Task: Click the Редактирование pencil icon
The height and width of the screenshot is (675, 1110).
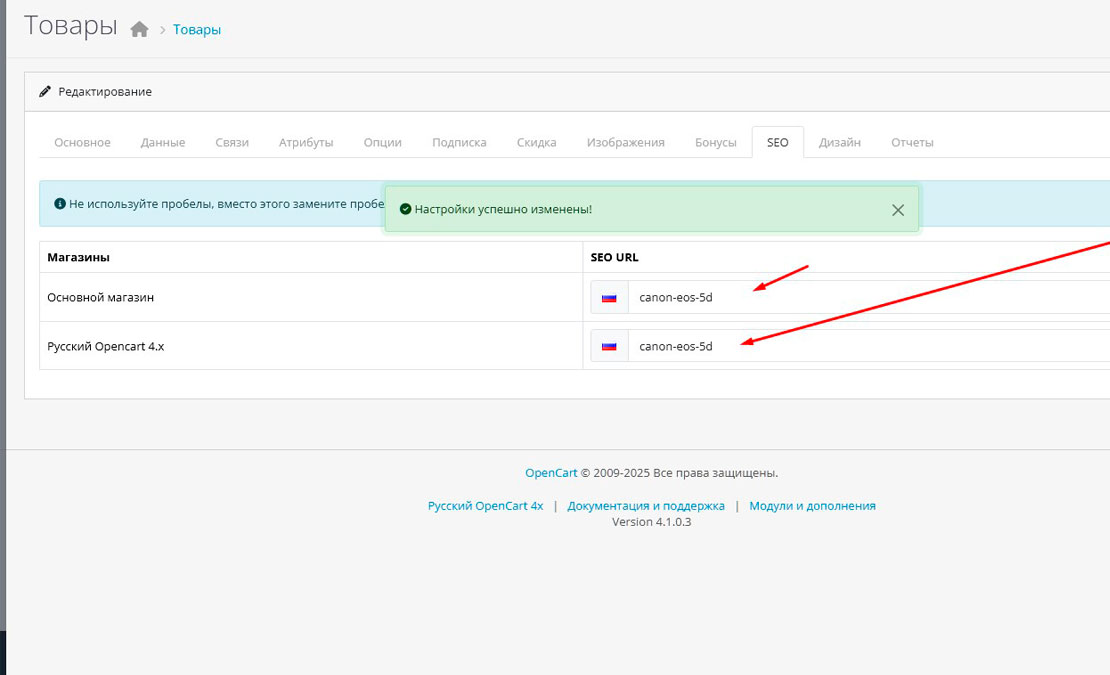Action: point(45,91)
